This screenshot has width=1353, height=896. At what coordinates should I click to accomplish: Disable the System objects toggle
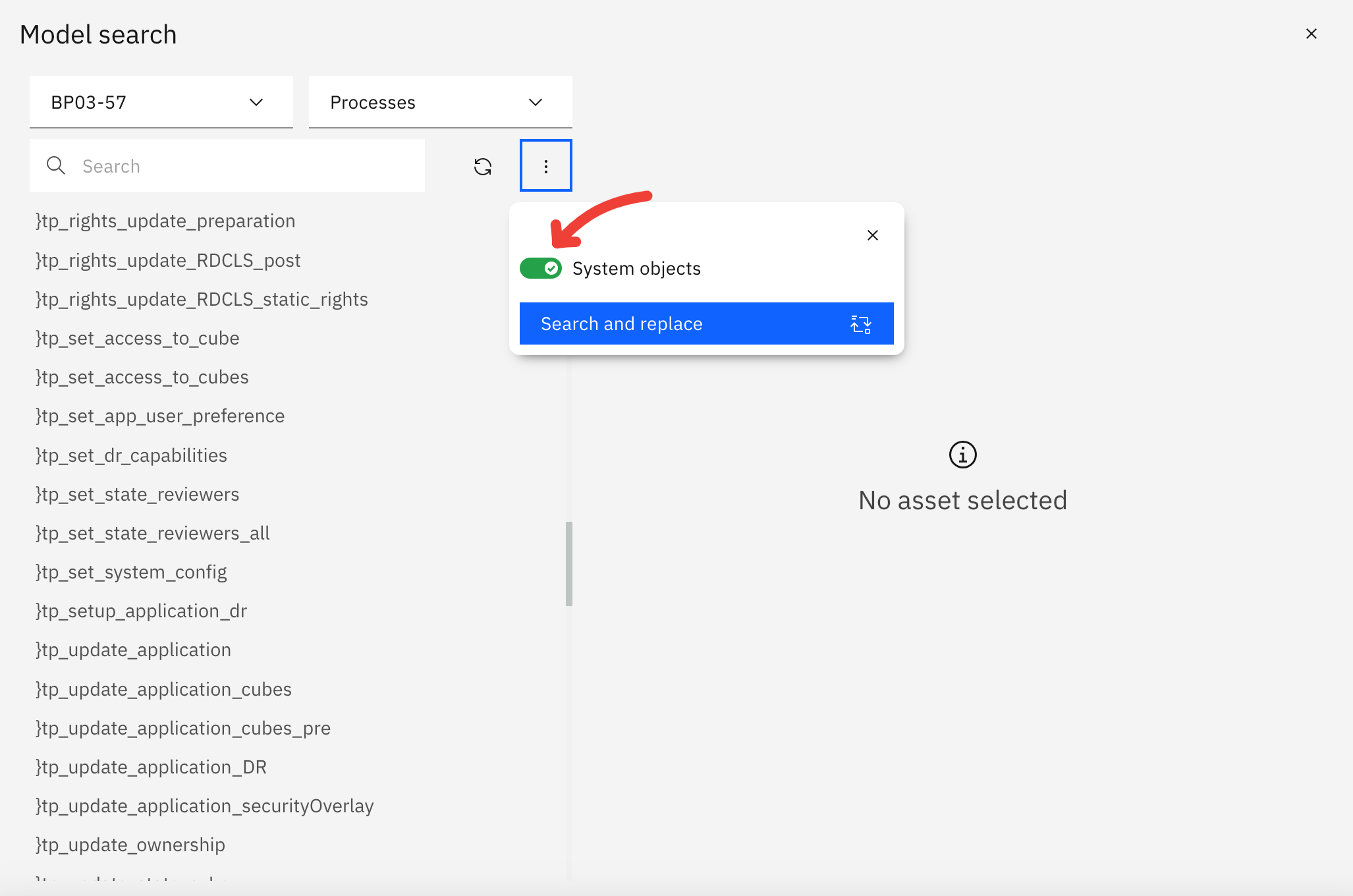540,267
